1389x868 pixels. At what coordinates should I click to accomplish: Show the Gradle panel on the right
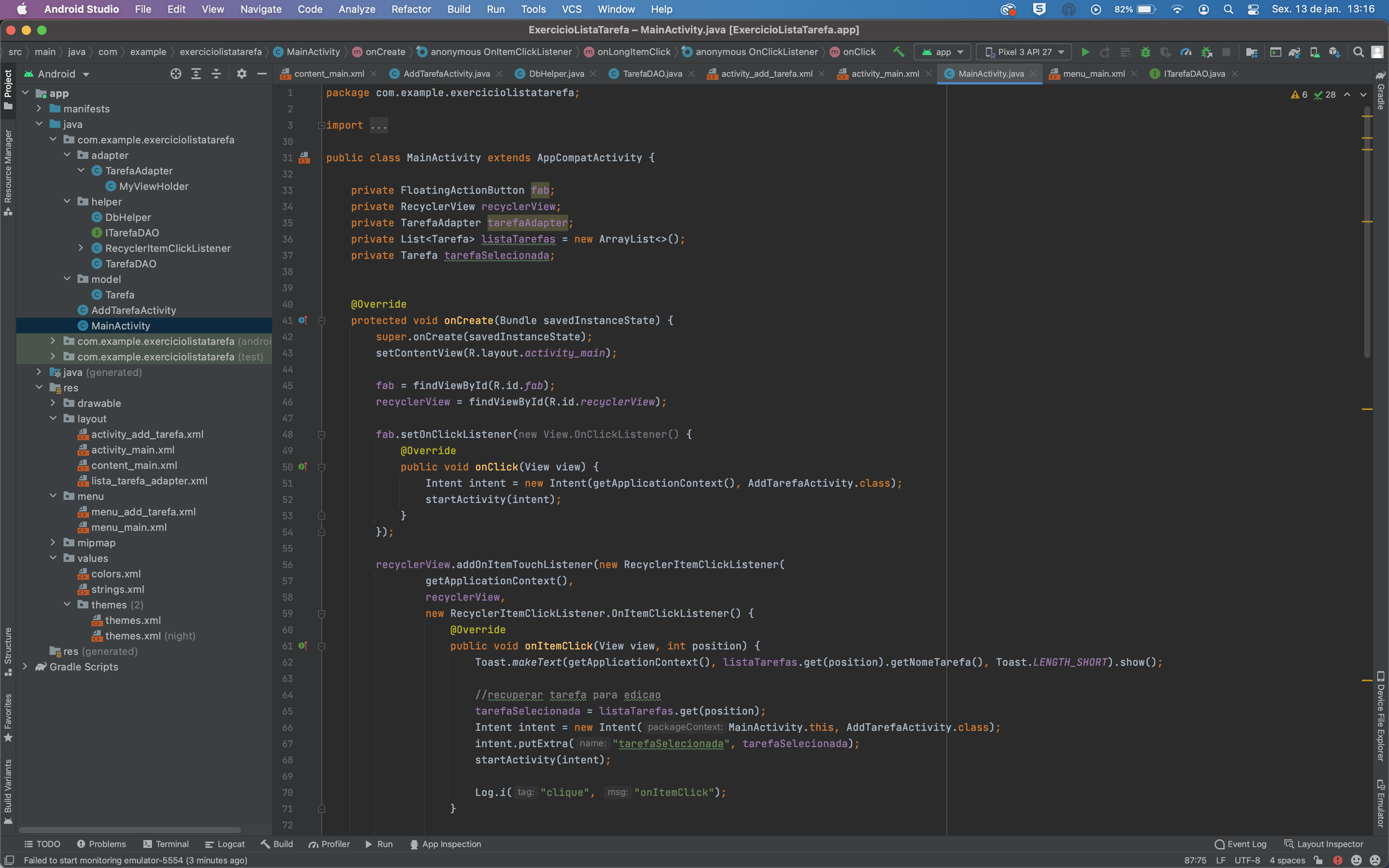point(1380,92)
